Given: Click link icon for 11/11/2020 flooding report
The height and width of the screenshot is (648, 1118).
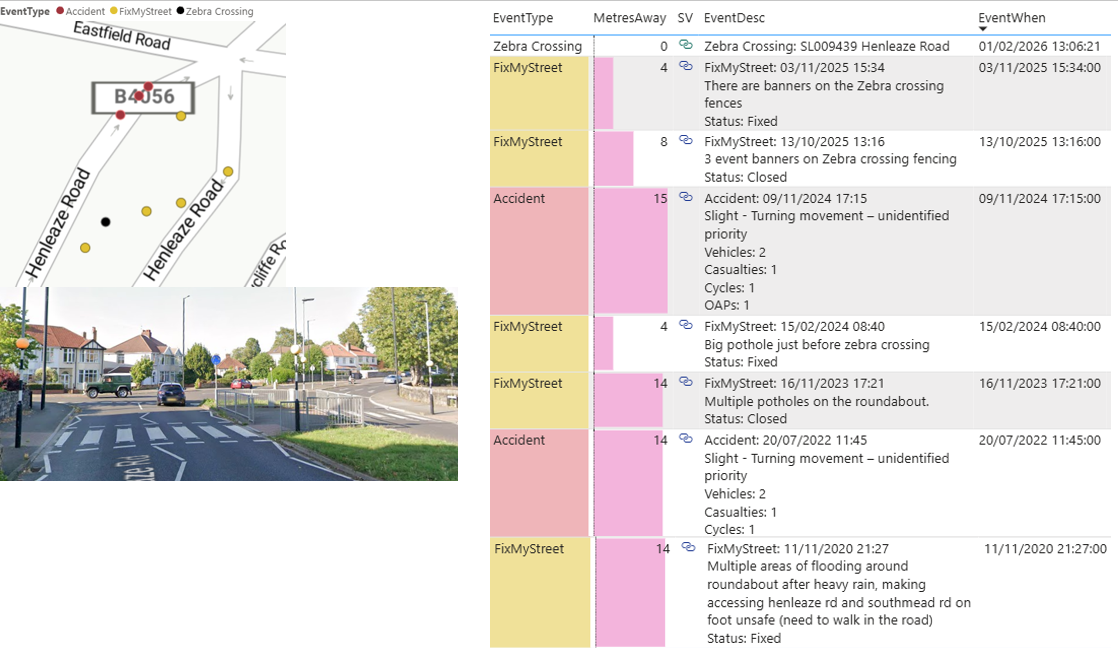Looking at the screenshot, I should click(x=688, y=548).
